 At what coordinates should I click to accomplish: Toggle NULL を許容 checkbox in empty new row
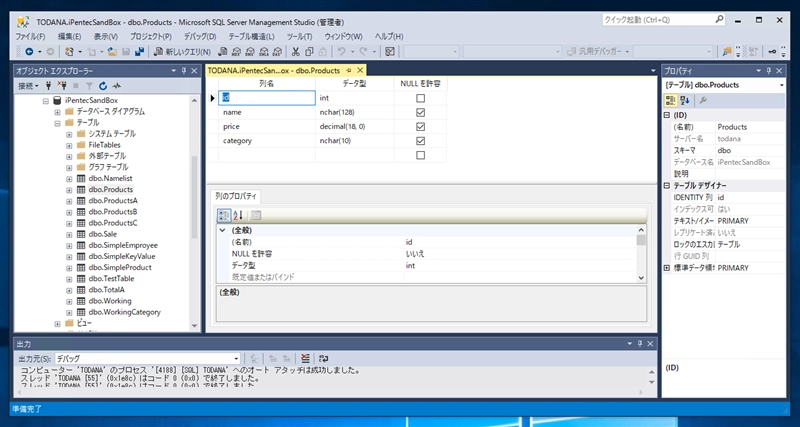(420, 155)
